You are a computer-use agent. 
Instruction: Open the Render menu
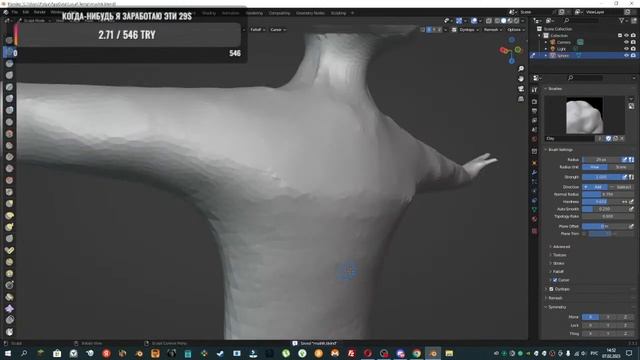point(40,12)
